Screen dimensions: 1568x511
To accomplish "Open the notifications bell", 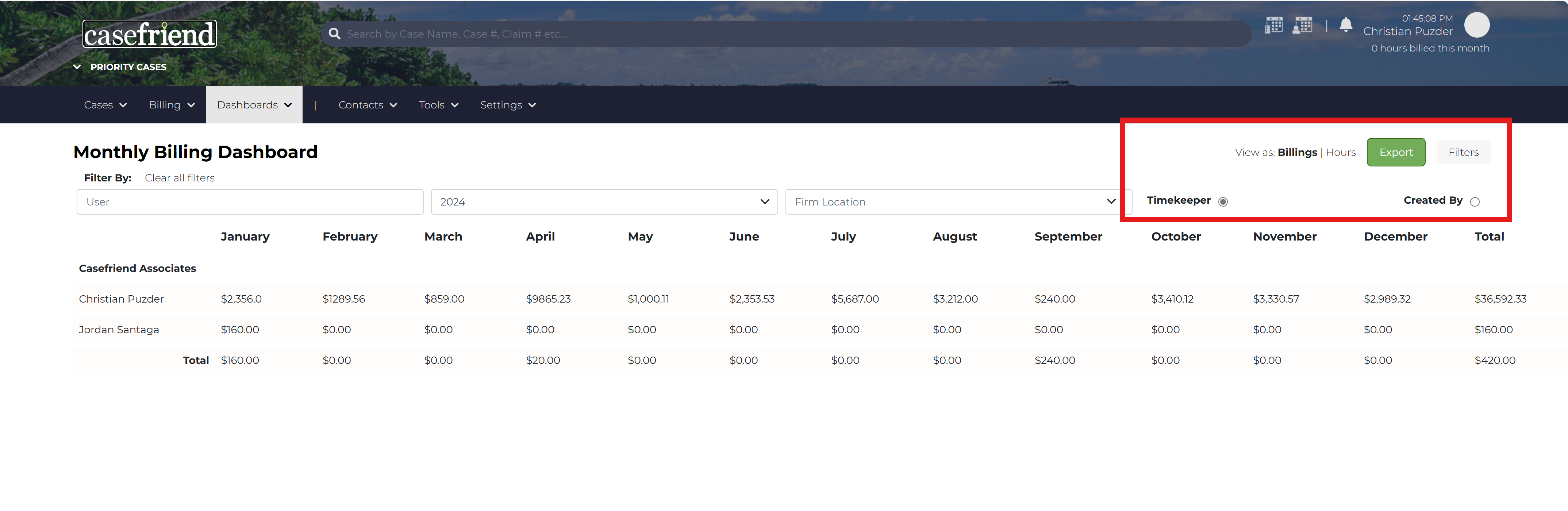I will 1346,25.
